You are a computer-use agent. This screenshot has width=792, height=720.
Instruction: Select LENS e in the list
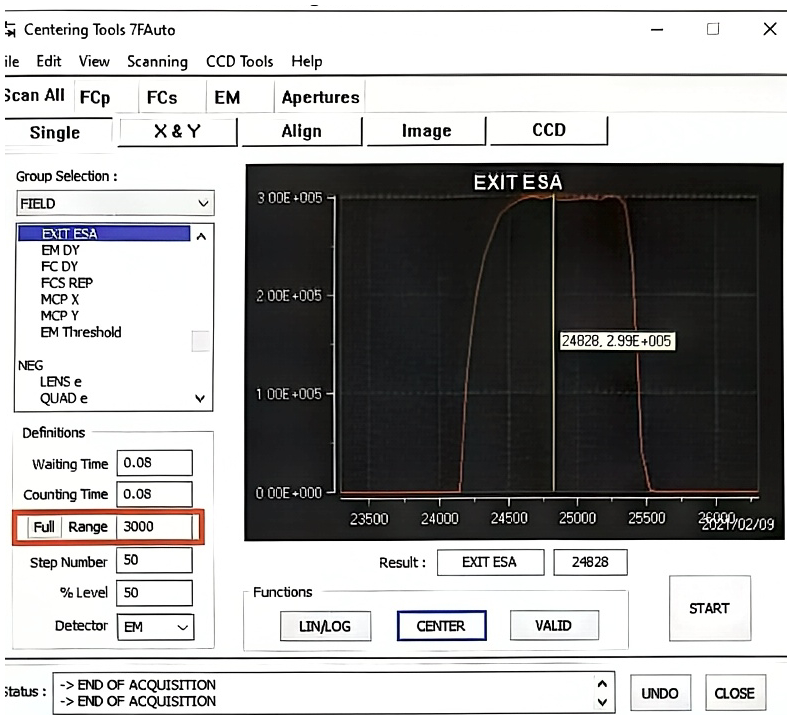point(61,381)
